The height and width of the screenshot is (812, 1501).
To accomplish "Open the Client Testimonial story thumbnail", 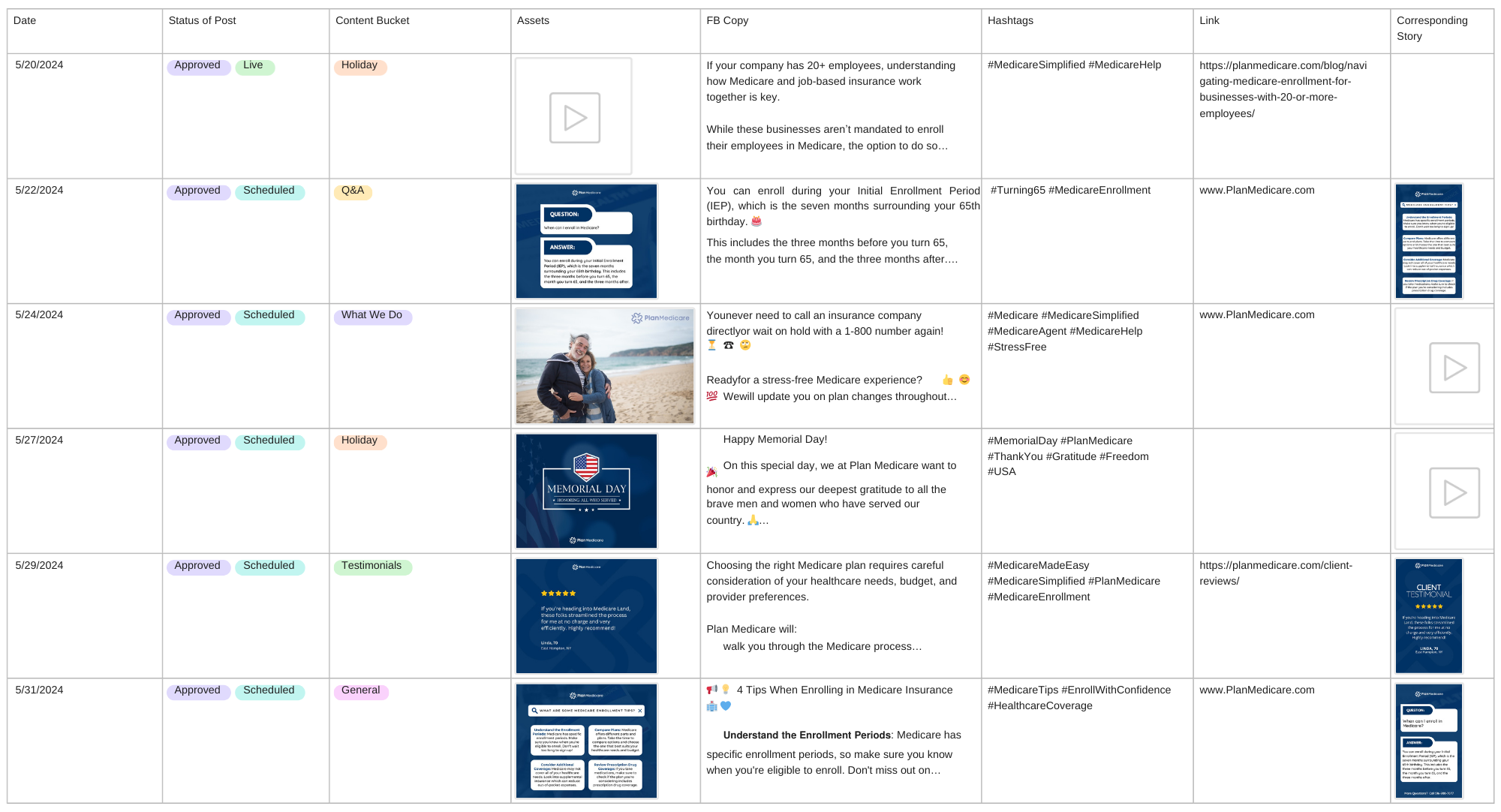I will click(x=1428, y=616).
